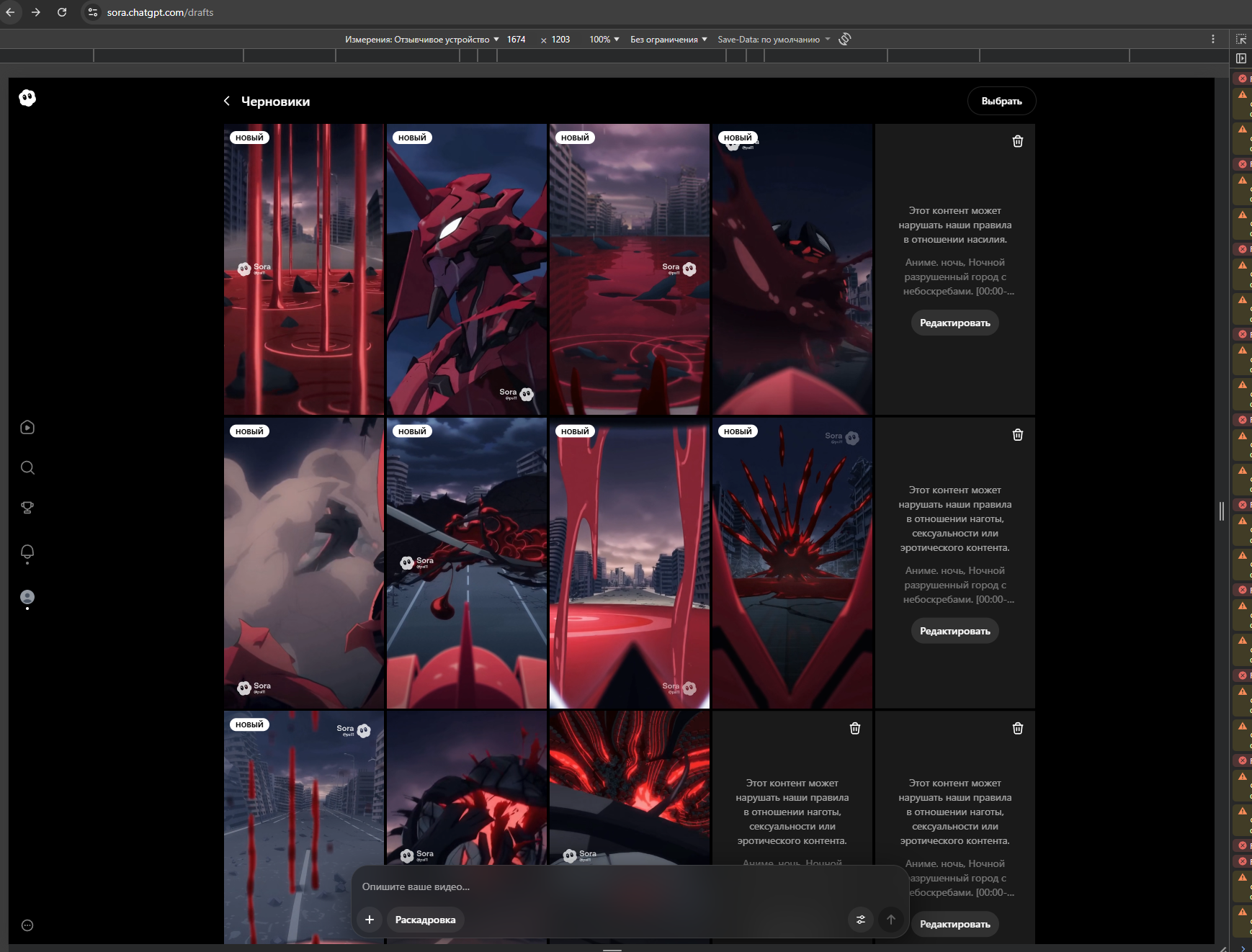Open the profile avatar in the sidebar
The height and width of the screenshot is (952, 1252).
pos(27,597)
